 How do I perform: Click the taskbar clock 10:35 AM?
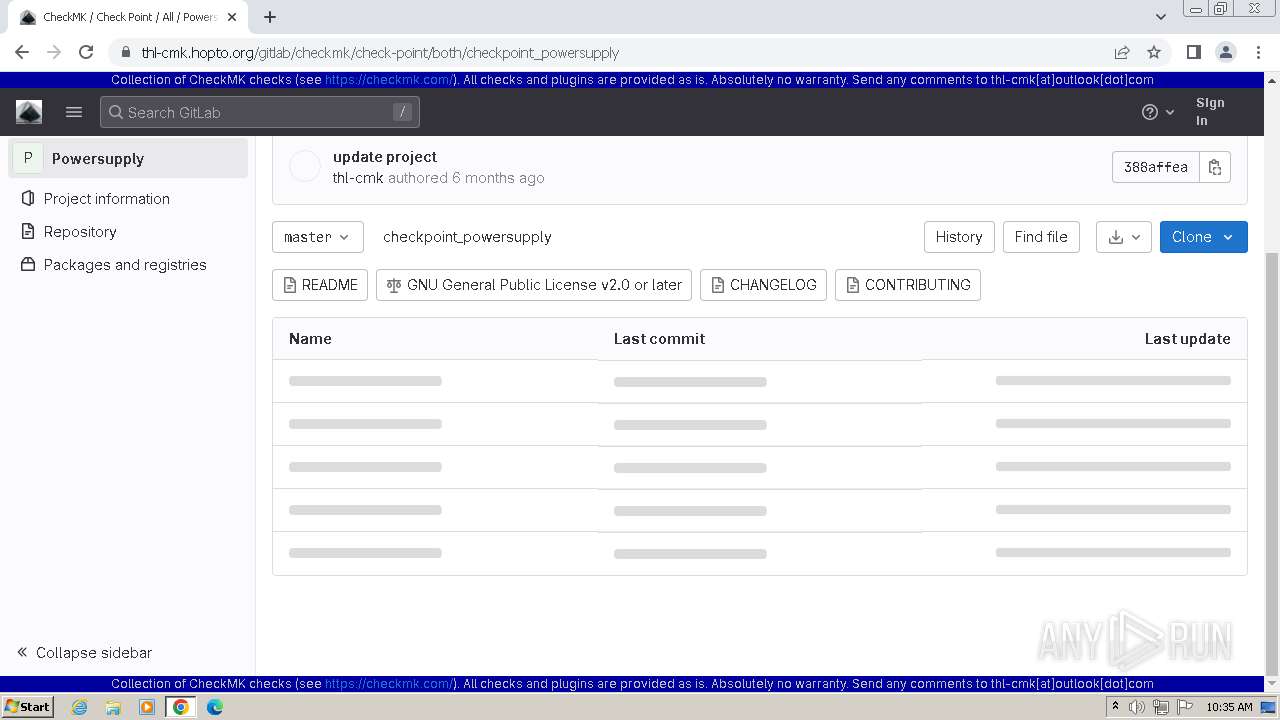pyautogui.click(x=1229, y=707)
